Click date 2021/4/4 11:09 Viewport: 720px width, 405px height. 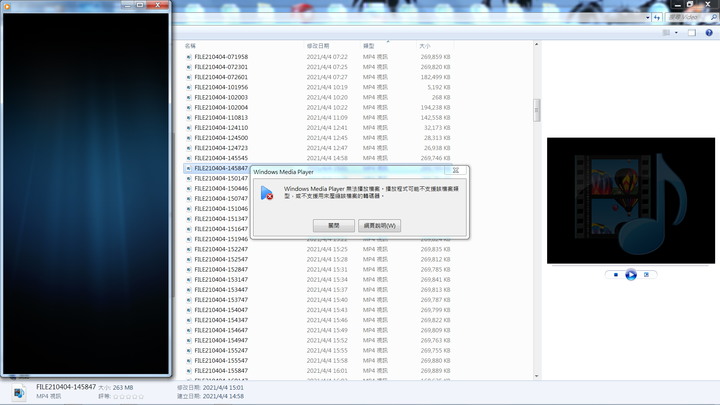(327, 118)
